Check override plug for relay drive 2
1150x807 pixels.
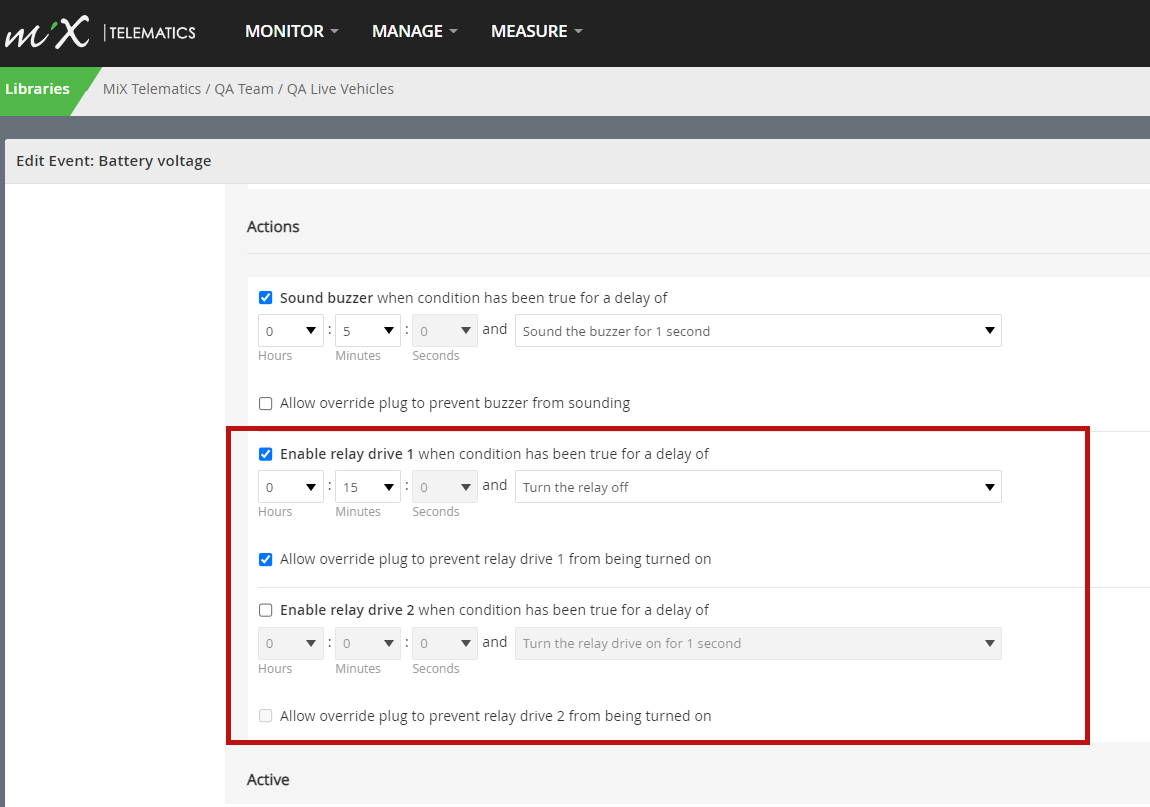[265, 716]
